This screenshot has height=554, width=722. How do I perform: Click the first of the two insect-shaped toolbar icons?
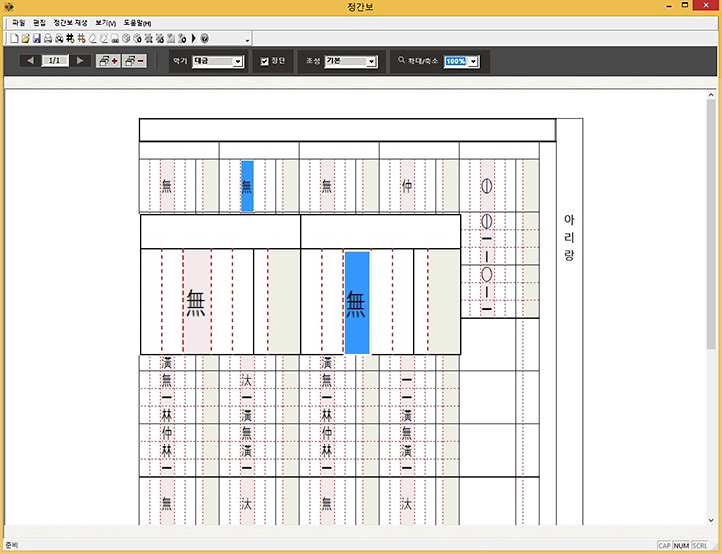coord(148,39)
